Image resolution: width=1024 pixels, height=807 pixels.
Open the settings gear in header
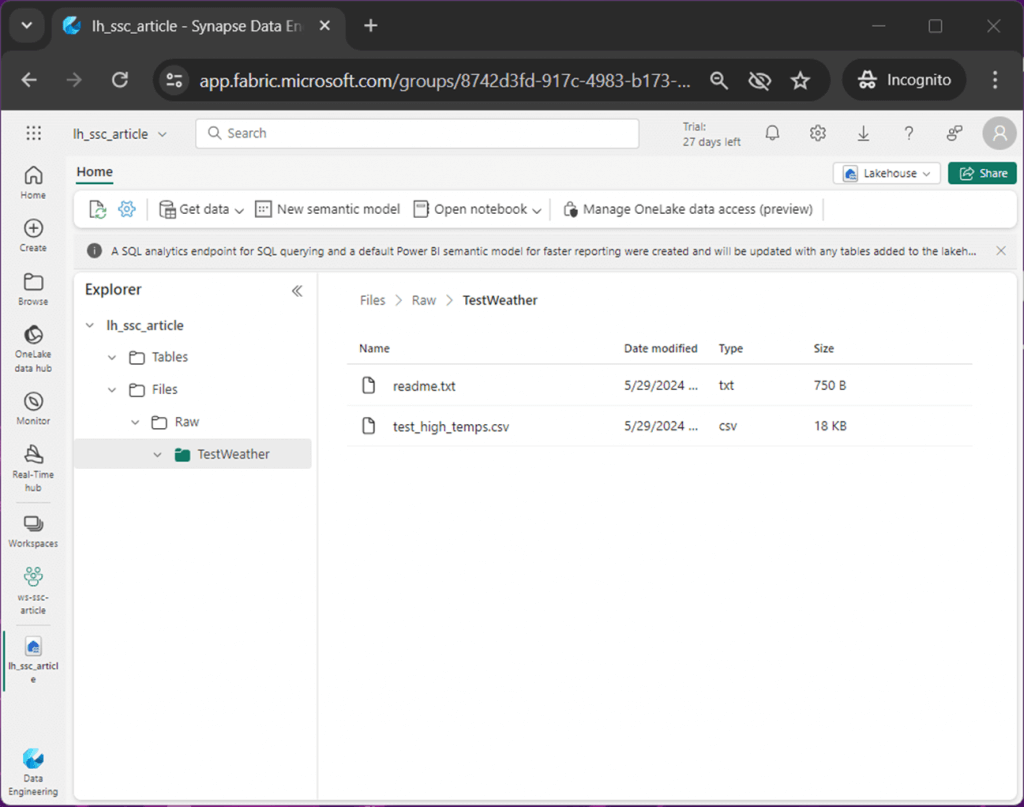(818, 133)
